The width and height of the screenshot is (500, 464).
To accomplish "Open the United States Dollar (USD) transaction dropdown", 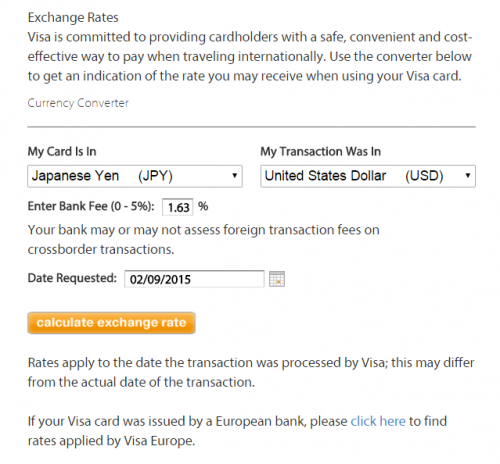I will coord(368,176).
